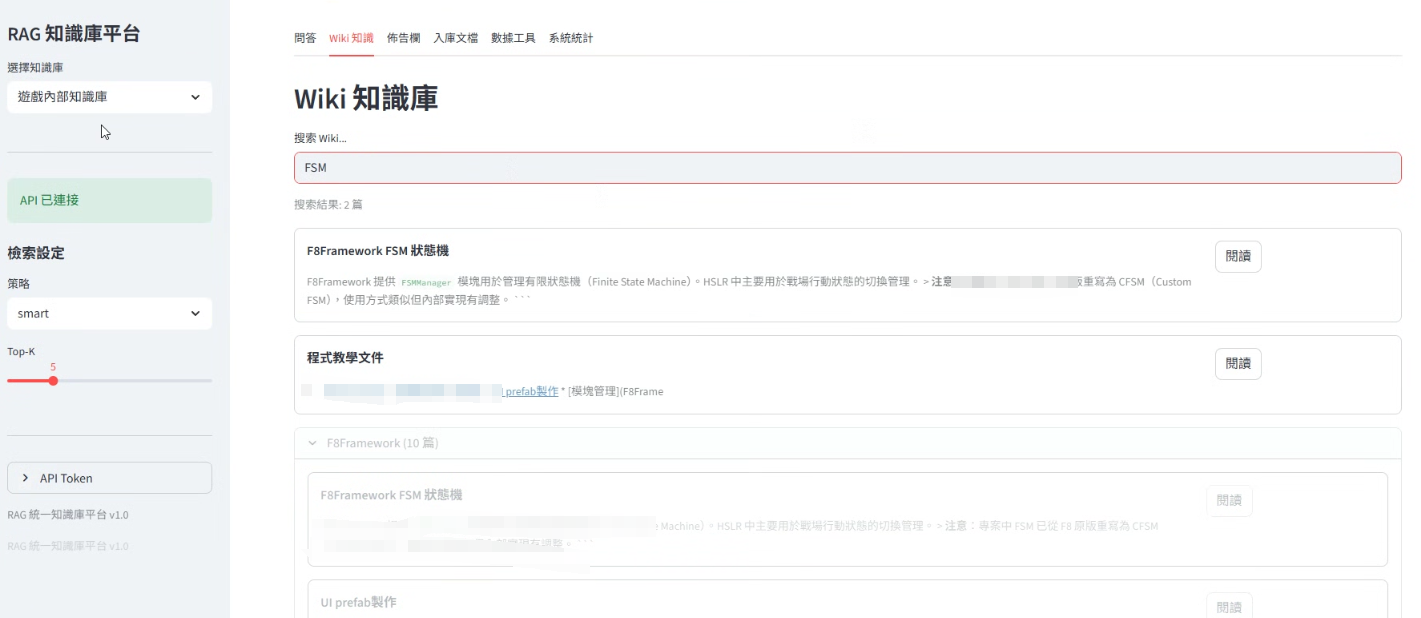Expand the API Token section

pos(109,477)
